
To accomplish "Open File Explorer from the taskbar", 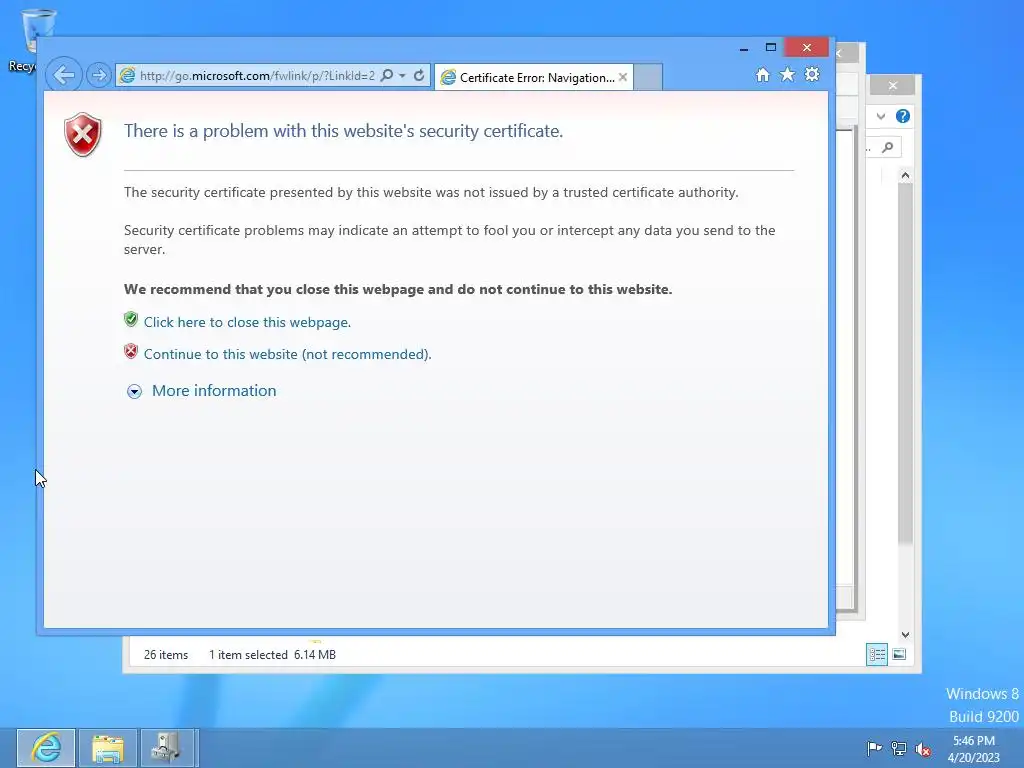I will pyautogui.click(x=108, y=748).
